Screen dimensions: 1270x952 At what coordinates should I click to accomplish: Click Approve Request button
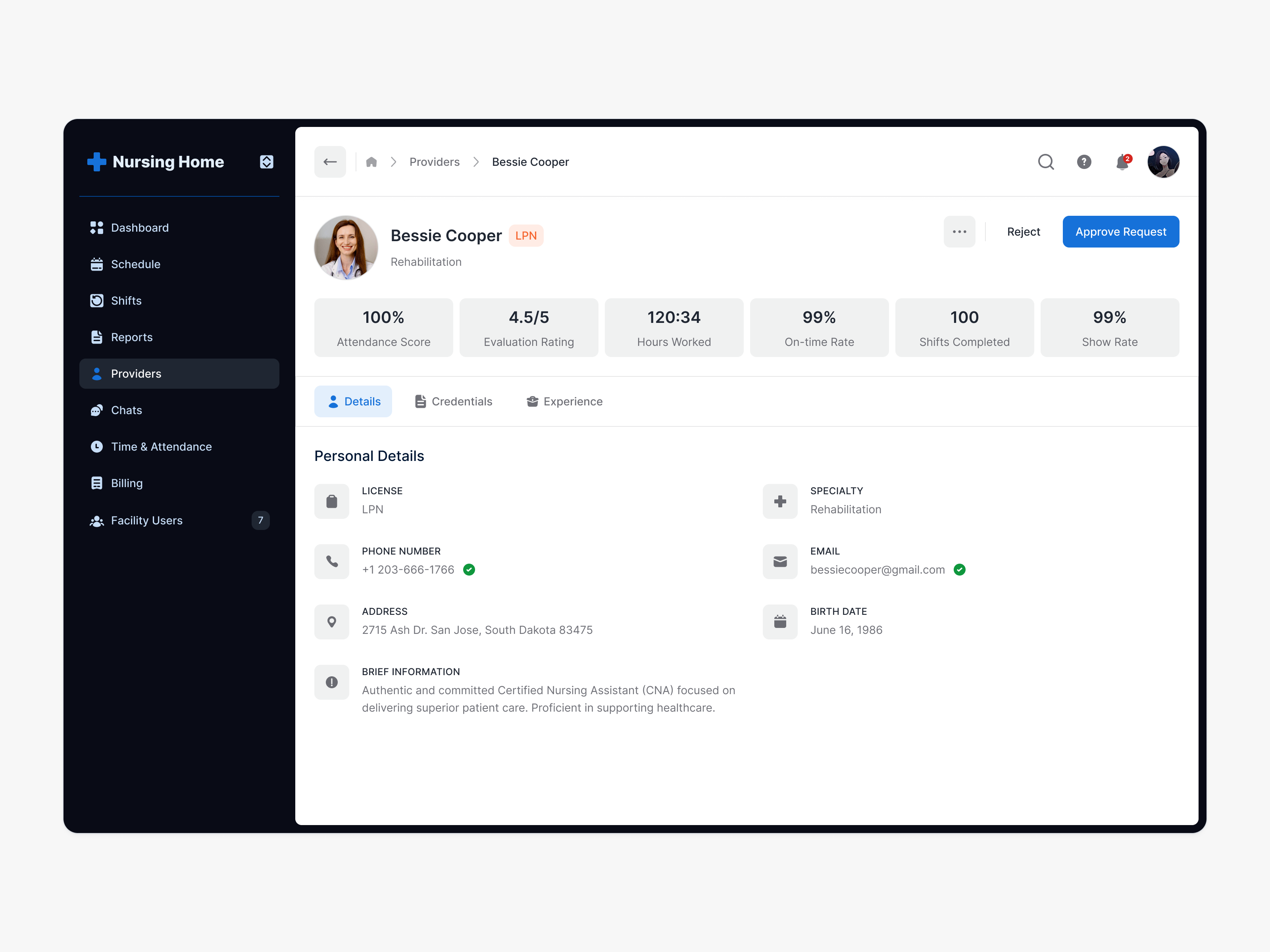coord(1121,232)
